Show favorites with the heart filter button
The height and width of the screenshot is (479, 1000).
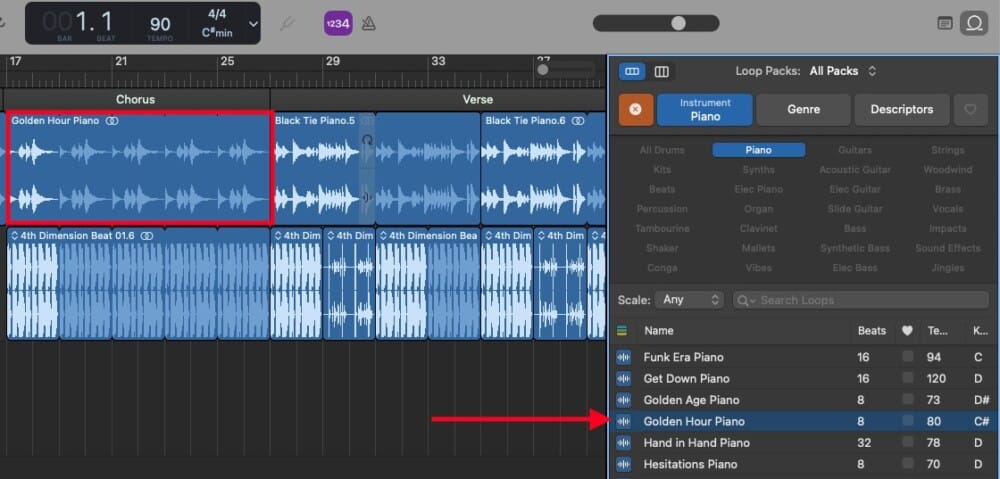click(970, 110)
